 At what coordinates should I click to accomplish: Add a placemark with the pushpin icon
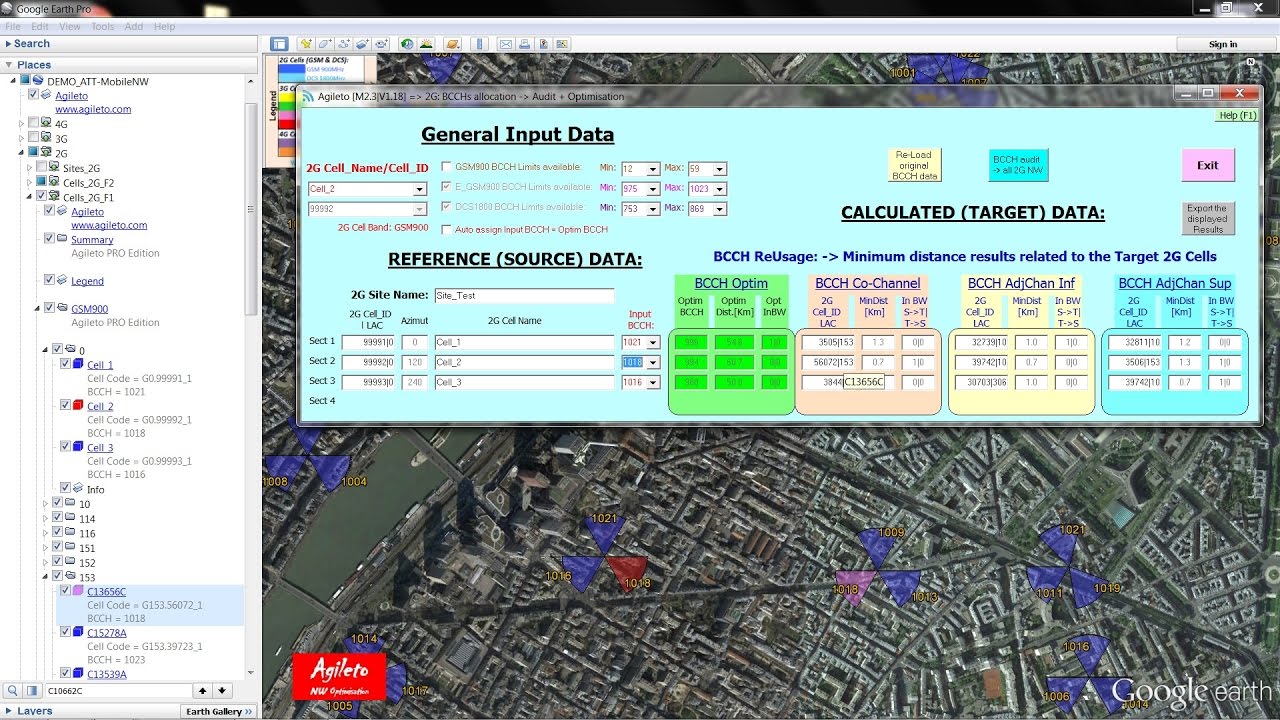click(306, 44)
